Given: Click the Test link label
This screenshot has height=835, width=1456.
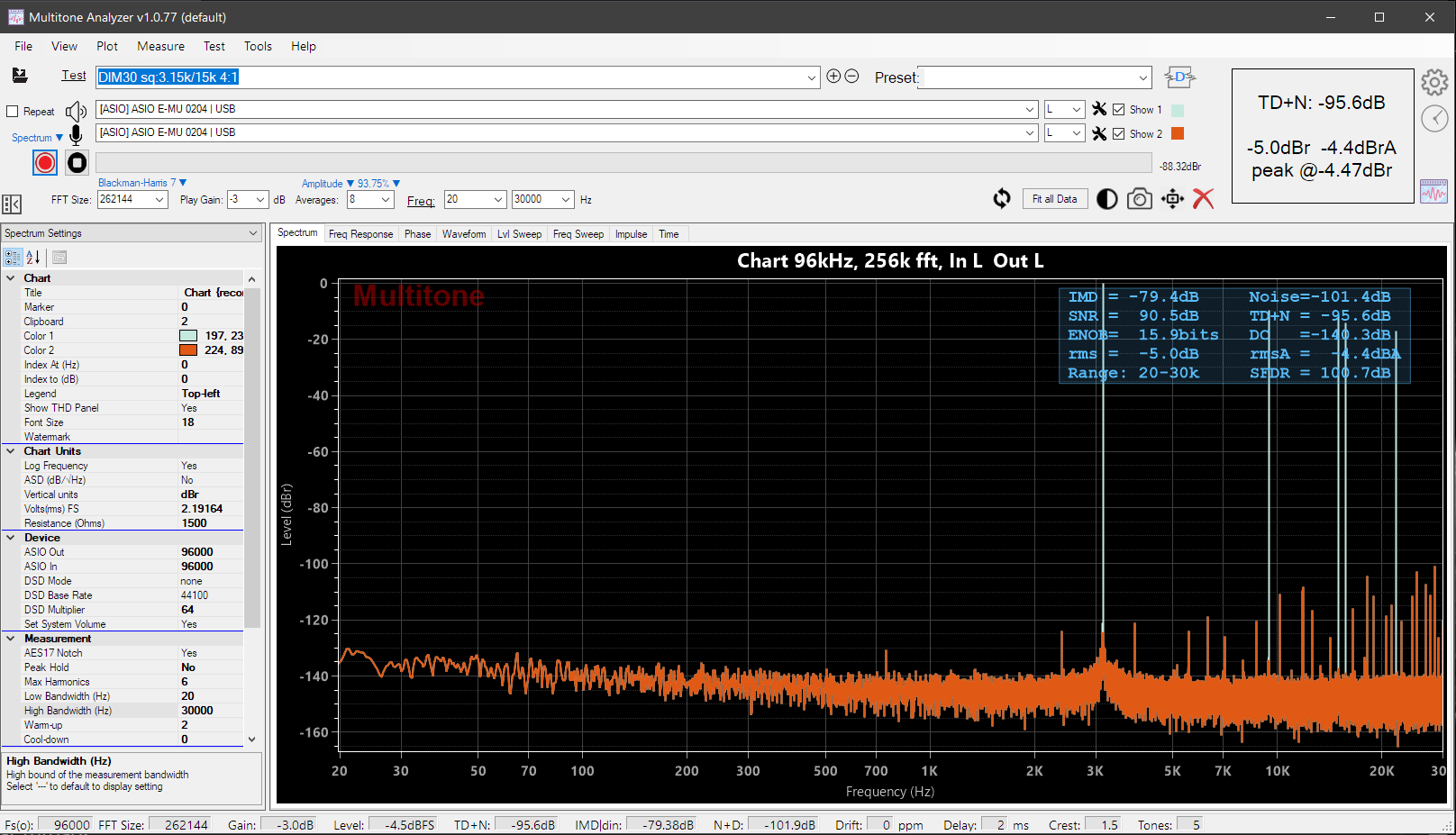Looking at the screenshot, I should [x=74, y=76].
